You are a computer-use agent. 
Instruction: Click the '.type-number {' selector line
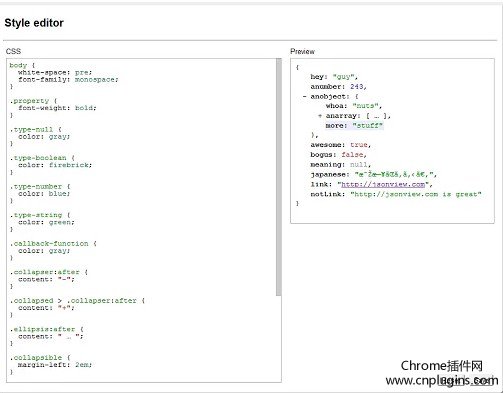point(40,187)
